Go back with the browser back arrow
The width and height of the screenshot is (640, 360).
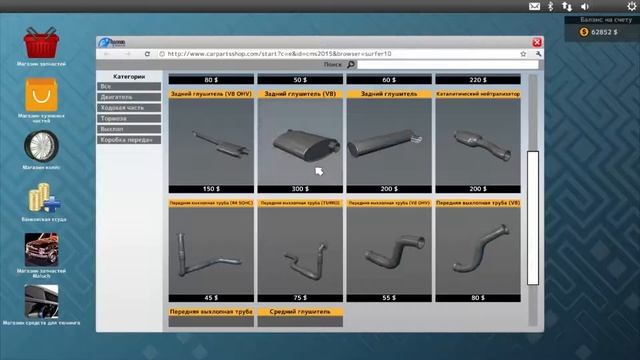107,54
